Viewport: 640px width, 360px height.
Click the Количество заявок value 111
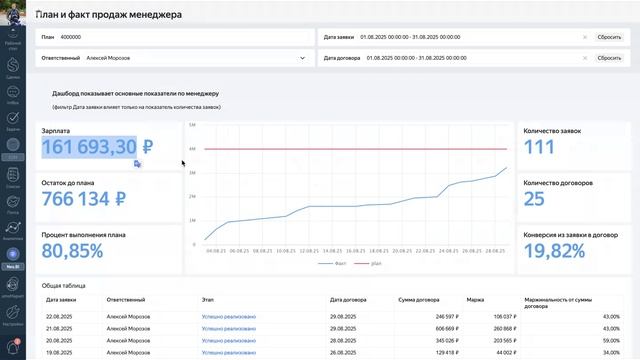(x=539, y=147)
